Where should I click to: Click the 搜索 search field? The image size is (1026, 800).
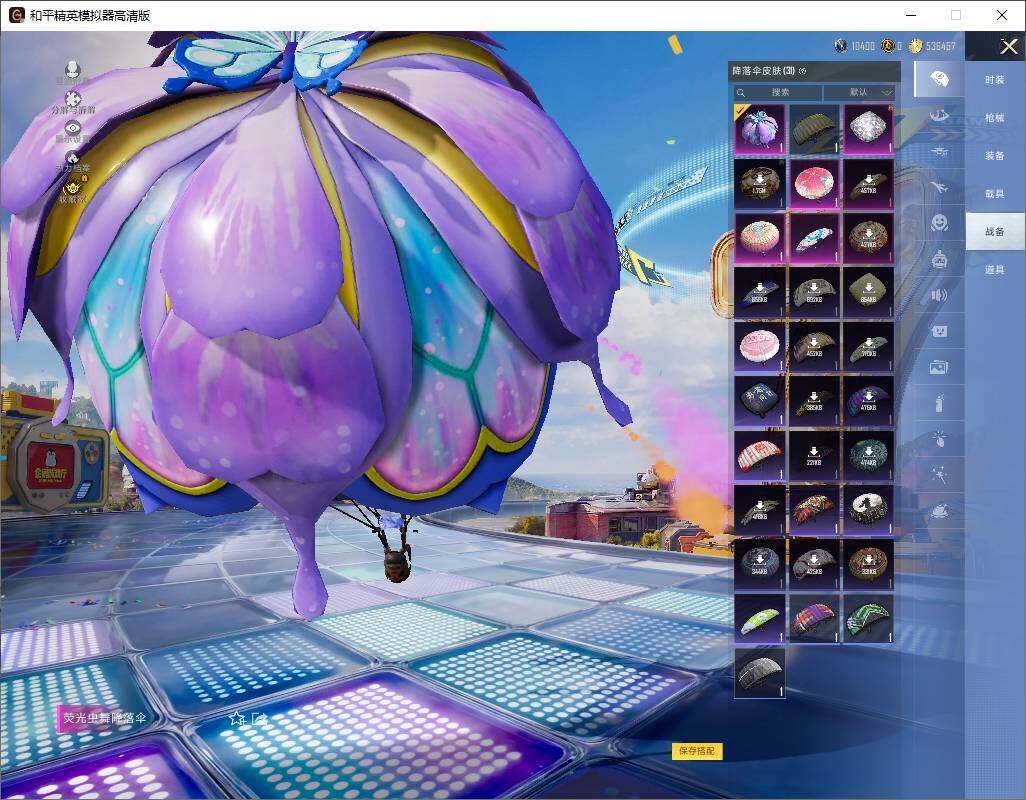(777, 93)
